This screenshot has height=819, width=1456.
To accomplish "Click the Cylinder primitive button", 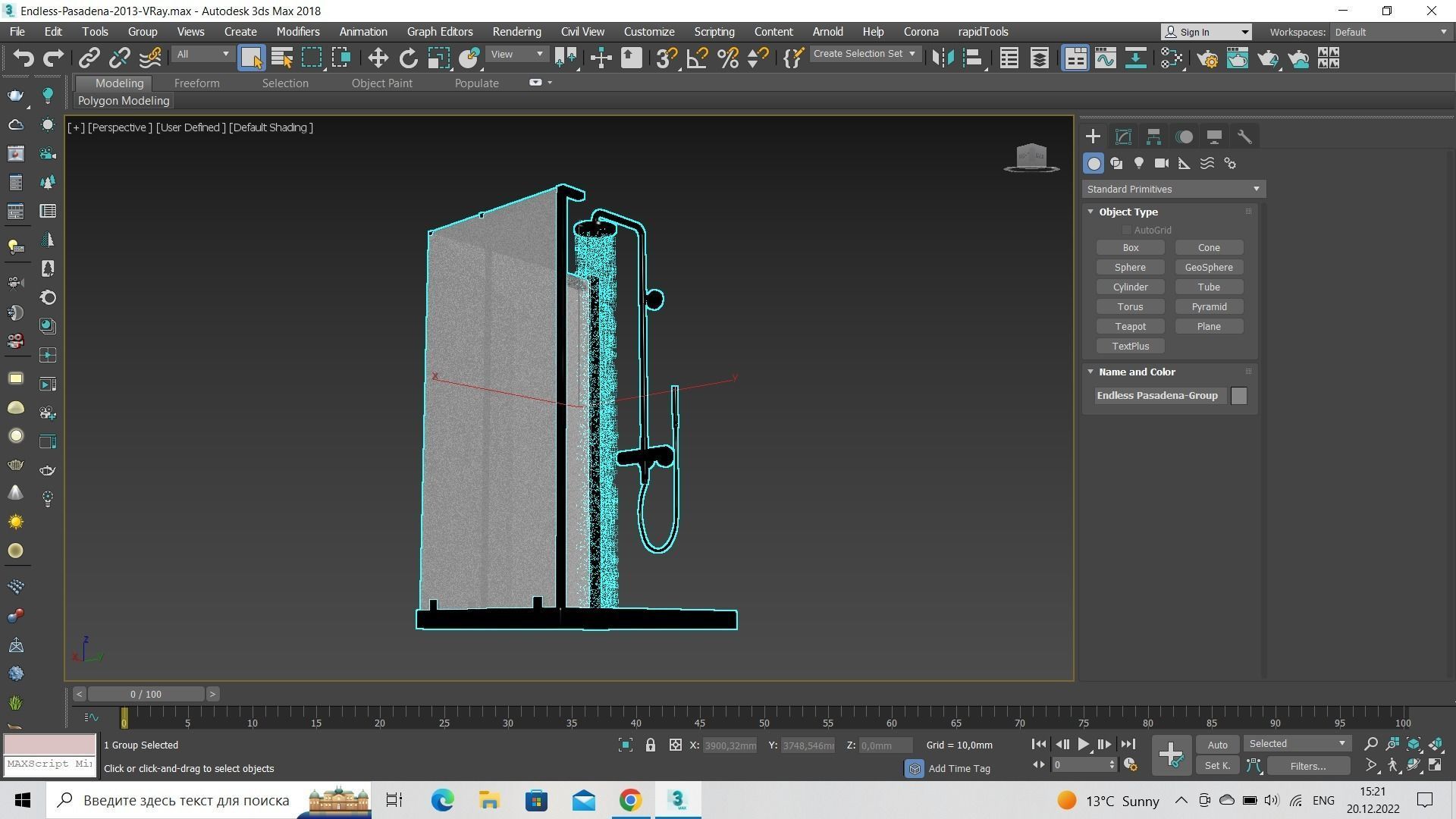I will point(1130,287).
